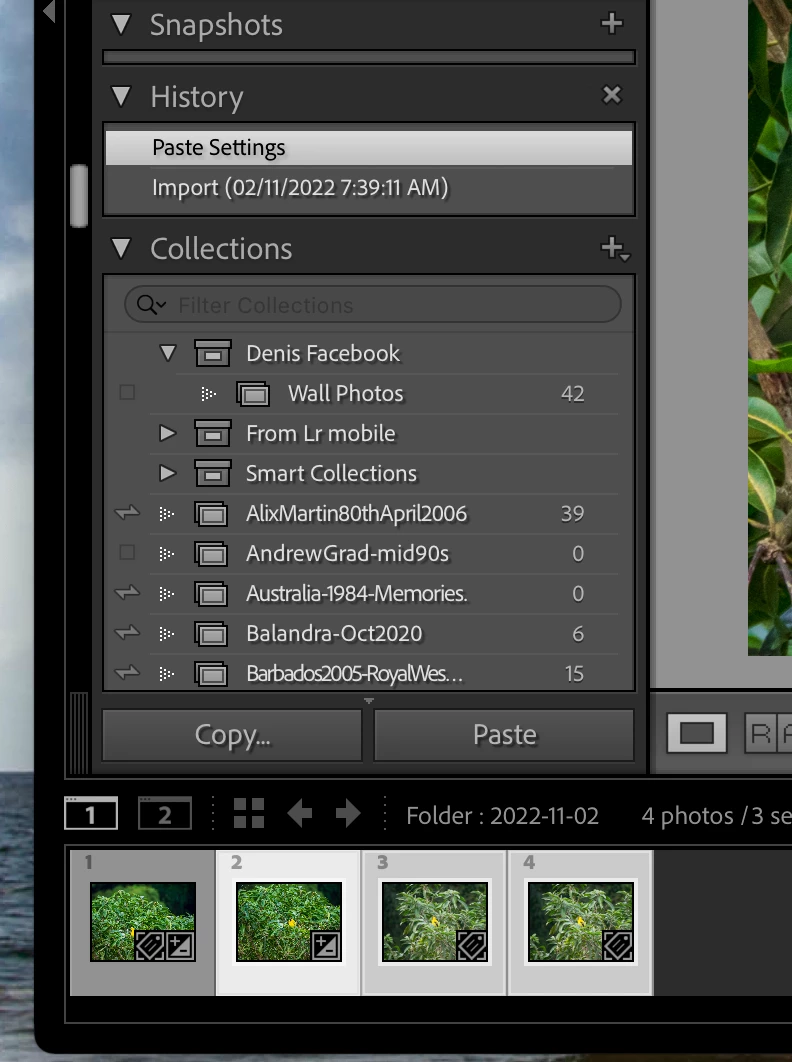Viewport: 792px width, 1062px height.
Task: Select filmstrip thumbnail 2
Action: (x=289, y=922)
